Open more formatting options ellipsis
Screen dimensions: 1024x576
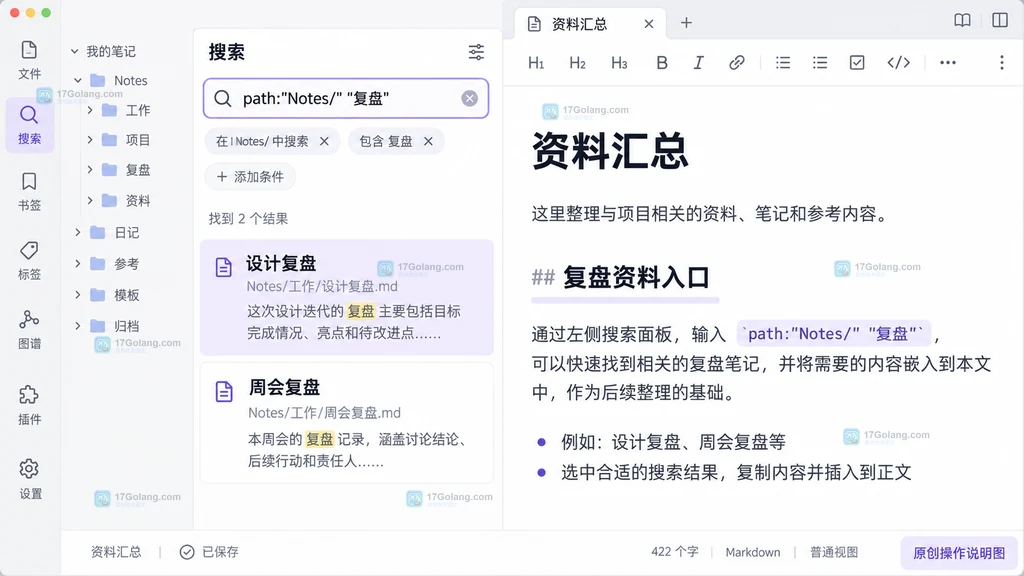tap(948, 63)
